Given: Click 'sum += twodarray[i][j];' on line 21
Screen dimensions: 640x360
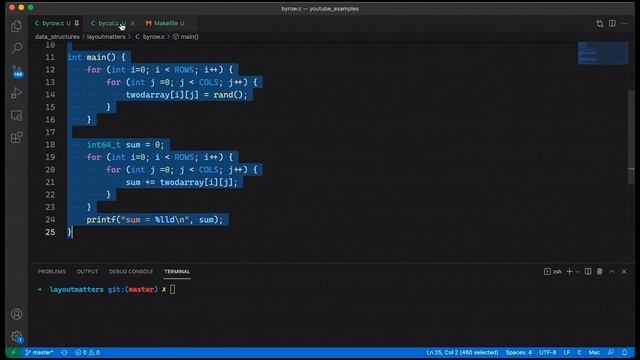Looking at the screenshot, I should (x=181, y=182).
